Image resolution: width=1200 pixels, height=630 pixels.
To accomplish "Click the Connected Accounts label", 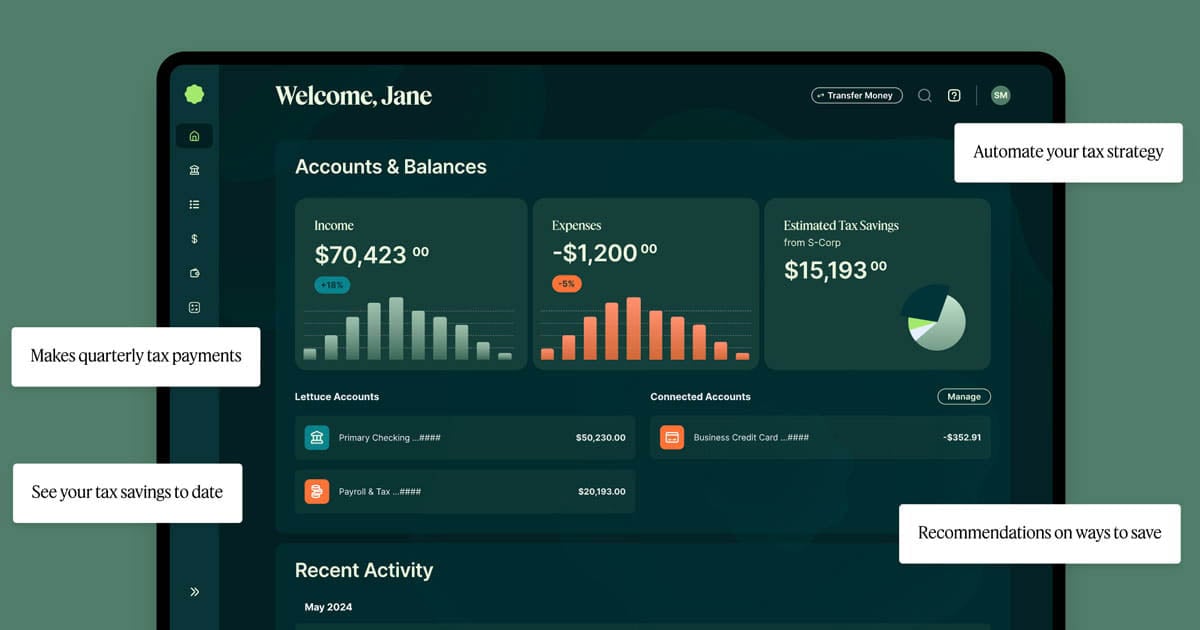I will [700, 397].
